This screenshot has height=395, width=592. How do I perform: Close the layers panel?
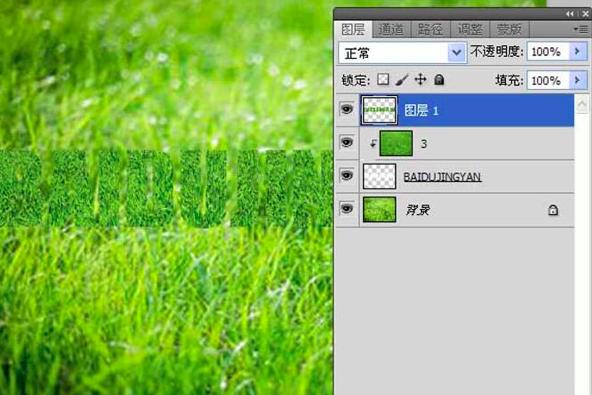click(585, 14)
